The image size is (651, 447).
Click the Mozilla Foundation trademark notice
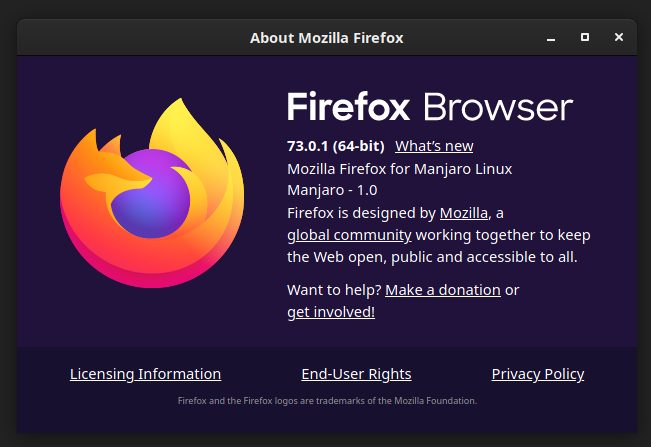point(327,401)
